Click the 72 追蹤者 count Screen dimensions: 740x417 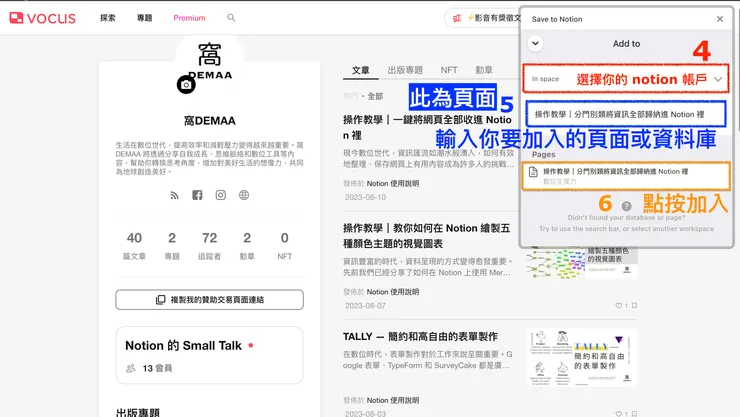[210, 245]
